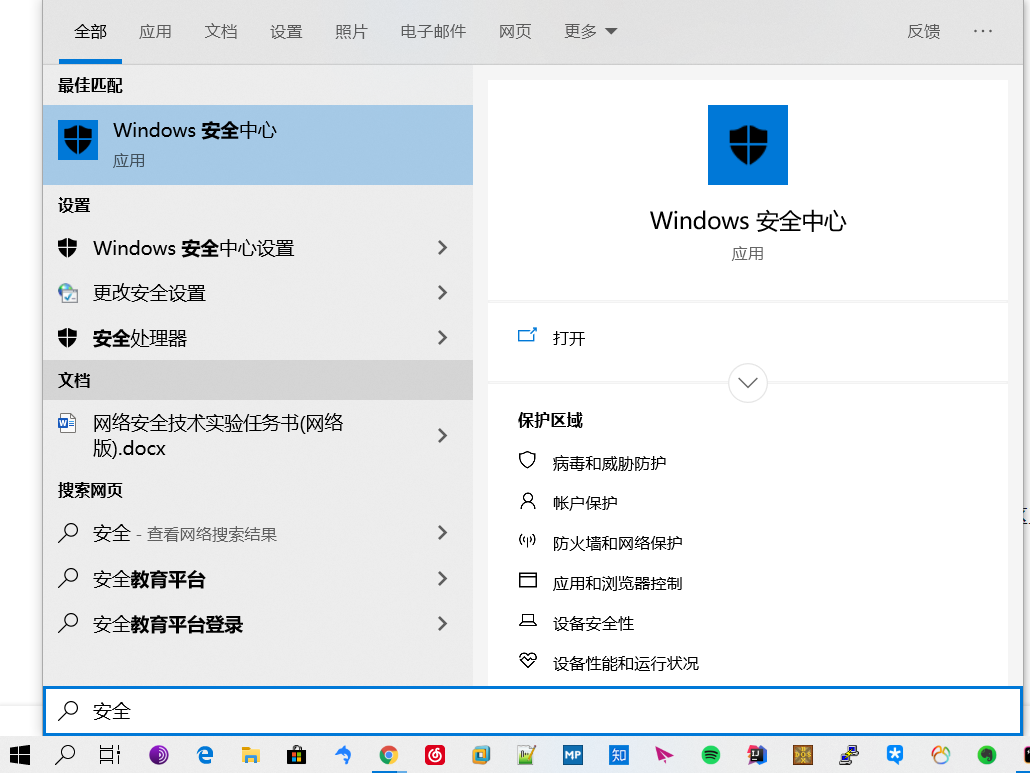
Task: Open 设备性能和运行状况 link
Action: click(x=625, y=663)
